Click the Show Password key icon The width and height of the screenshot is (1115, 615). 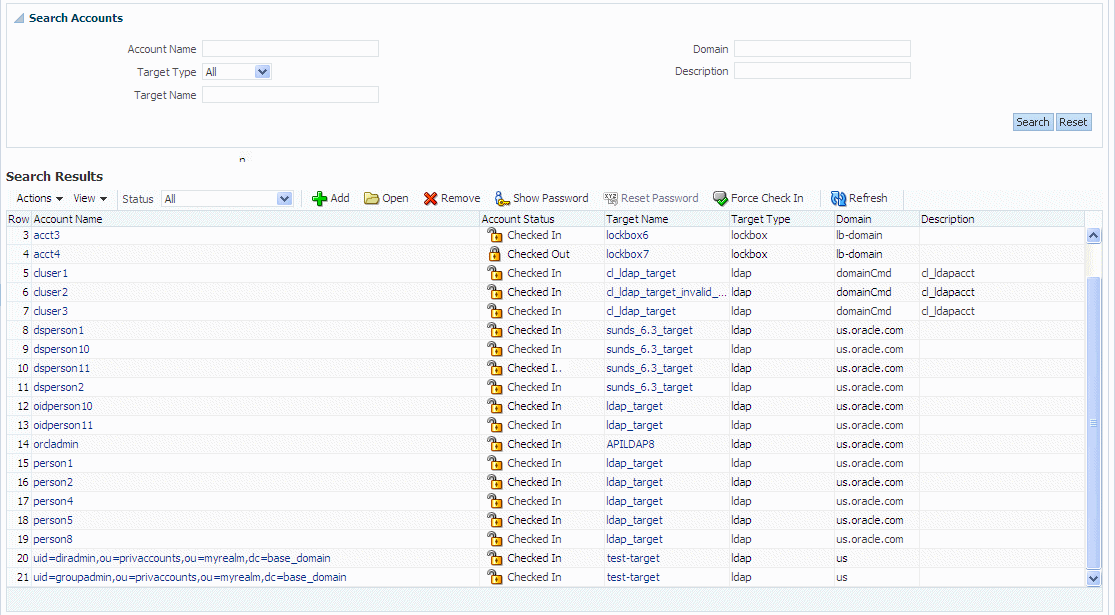[x=502, y=198]
